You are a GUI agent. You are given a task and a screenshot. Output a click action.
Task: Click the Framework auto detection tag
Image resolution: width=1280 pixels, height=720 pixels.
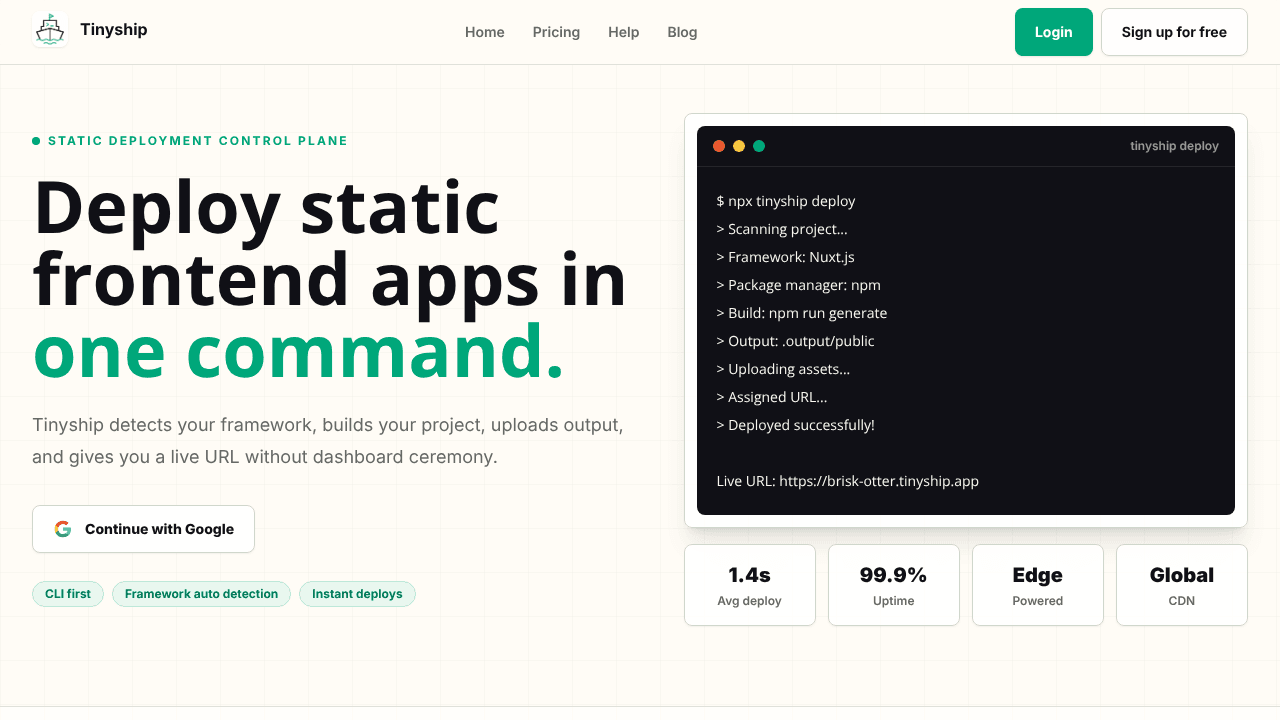201,594
